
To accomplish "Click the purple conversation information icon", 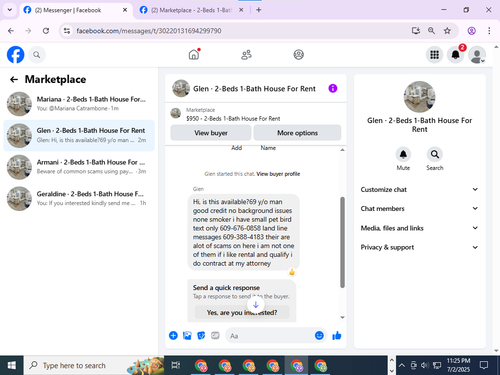I will (x=333, y=88).
